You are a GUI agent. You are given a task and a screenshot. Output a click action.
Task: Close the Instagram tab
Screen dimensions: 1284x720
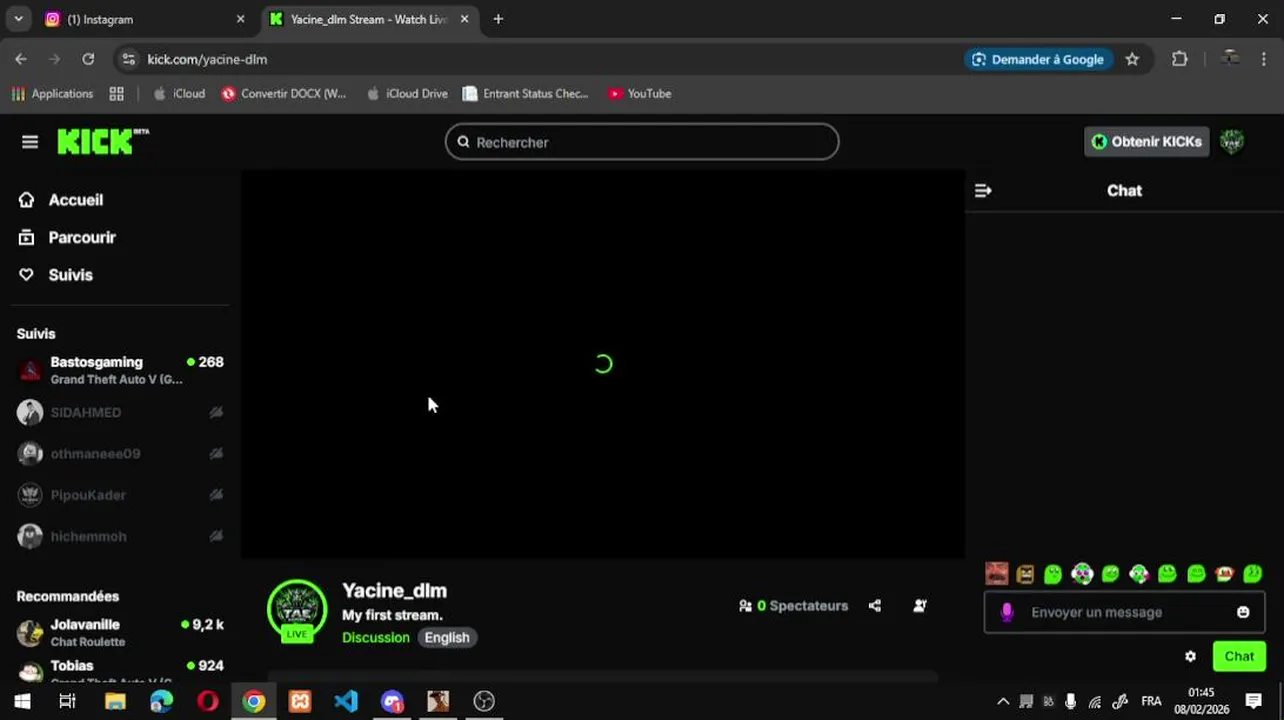(240, 19)
